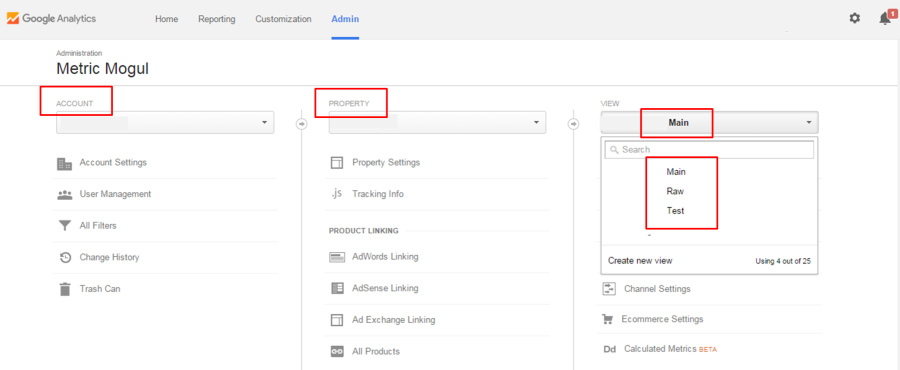Select the Admin tab
This screenshot has height=370, width=900.
(x=345, y=19)
